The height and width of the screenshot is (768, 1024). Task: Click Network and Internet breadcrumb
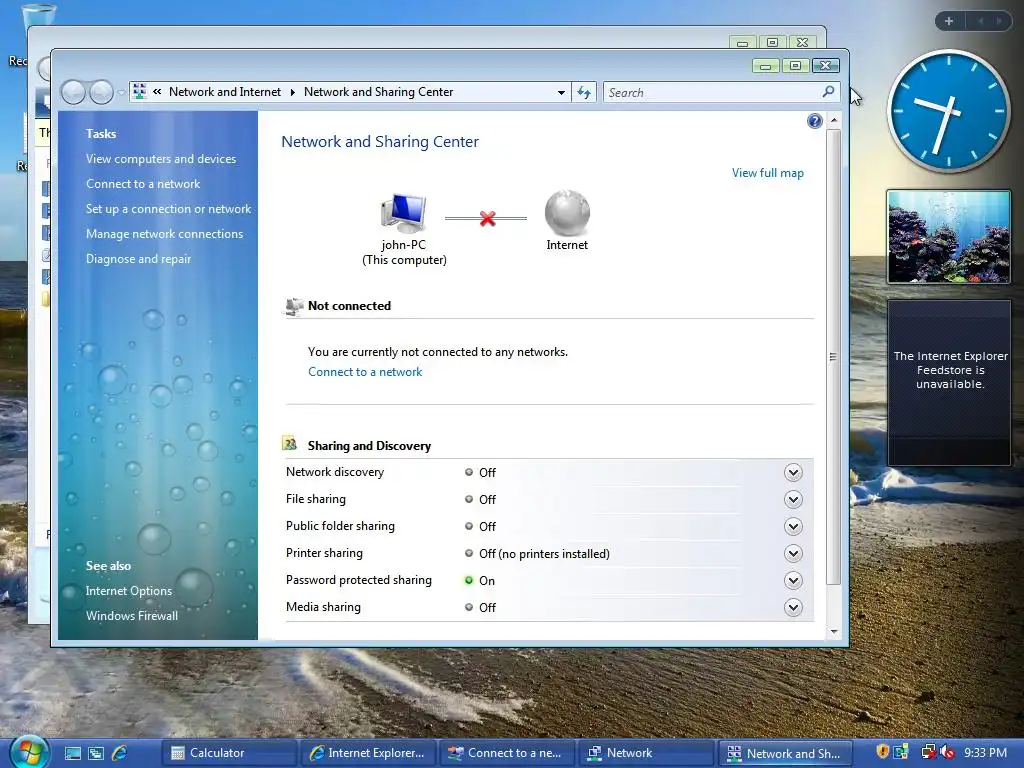pyautogui.click(x=225, y=92)
